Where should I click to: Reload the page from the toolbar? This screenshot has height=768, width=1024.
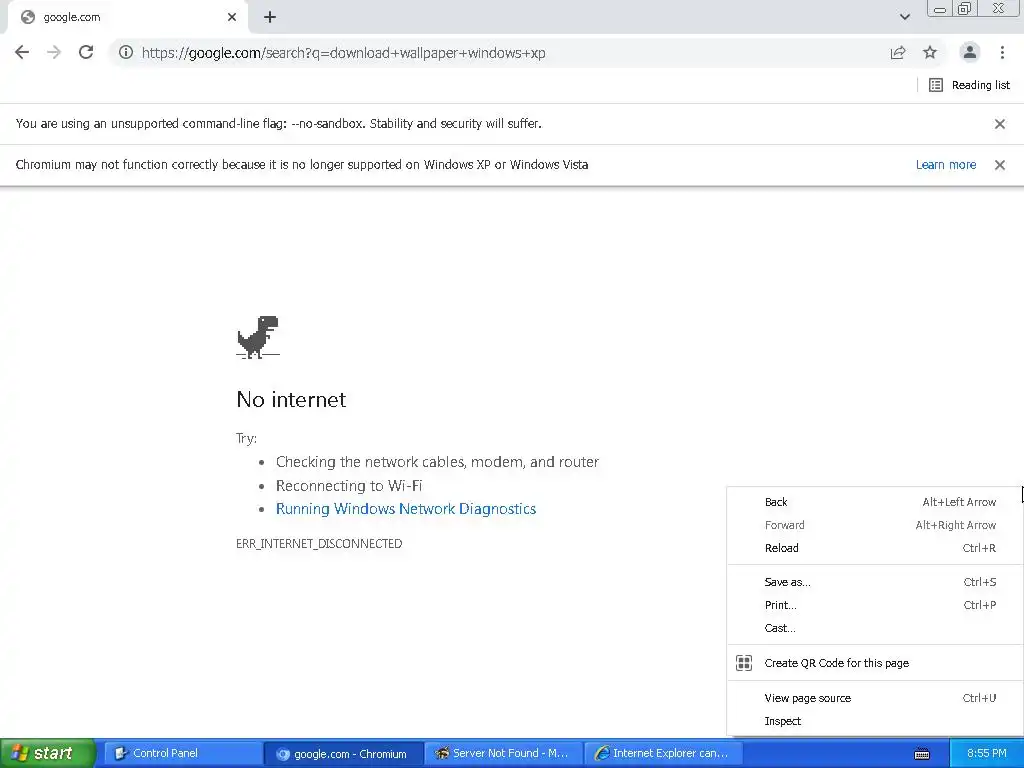(86, 52)
